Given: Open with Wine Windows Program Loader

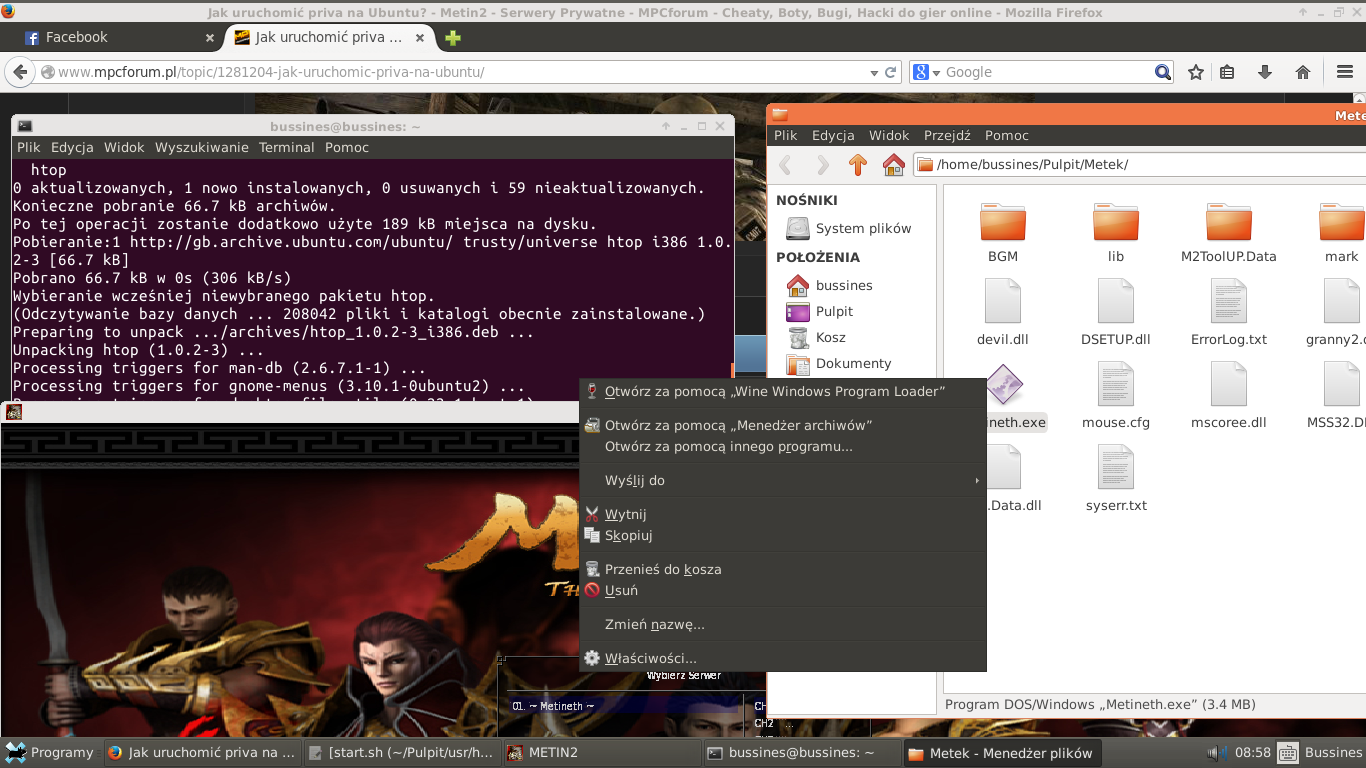Looking at the screenshot, I should click(x=782, y=391).
